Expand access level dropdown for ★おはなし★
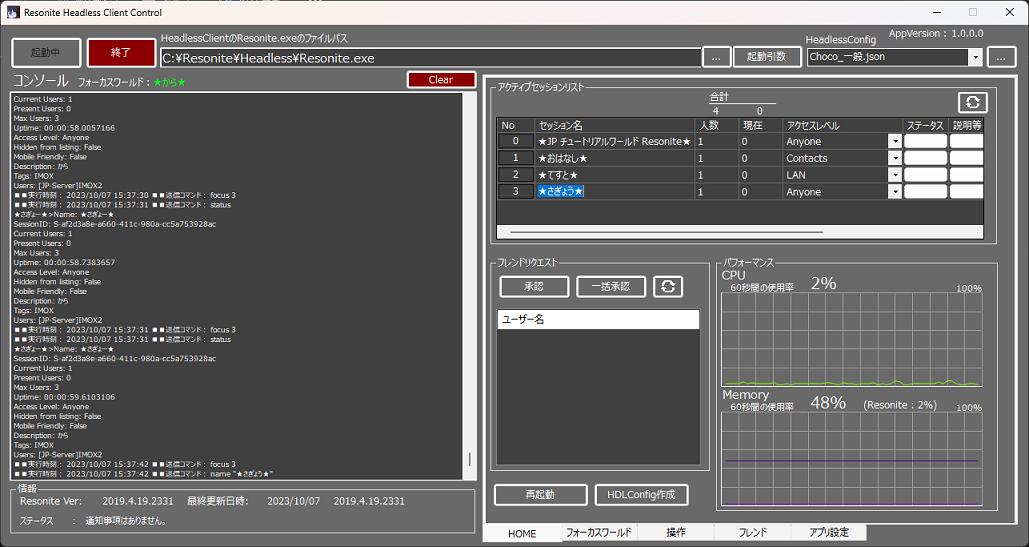Image resolution: width=1029 pixels, height=547 pixels. click(894, 158)
